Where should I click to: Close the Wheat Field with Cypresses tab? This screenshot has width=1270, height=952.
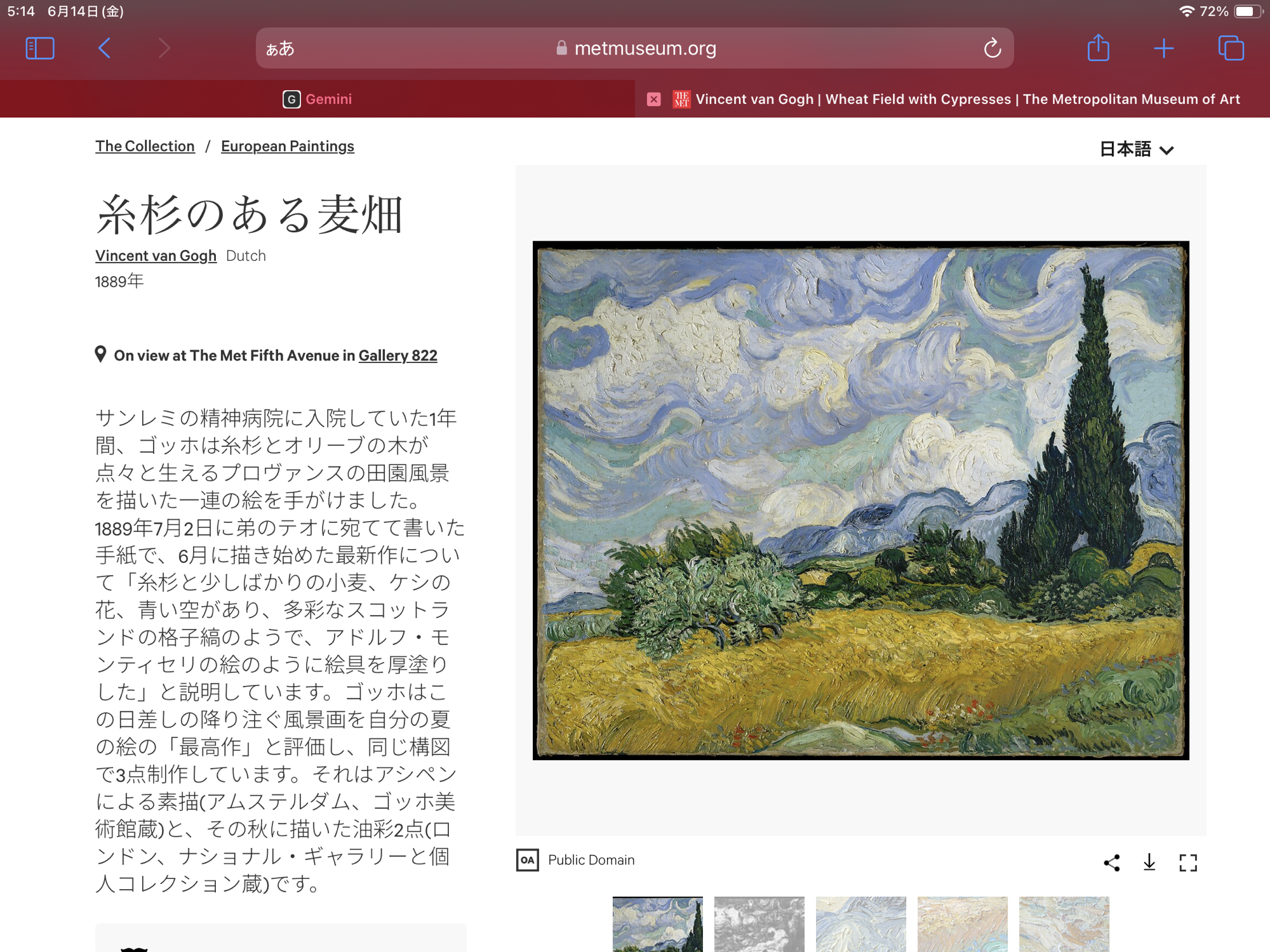tap(653, 99)
